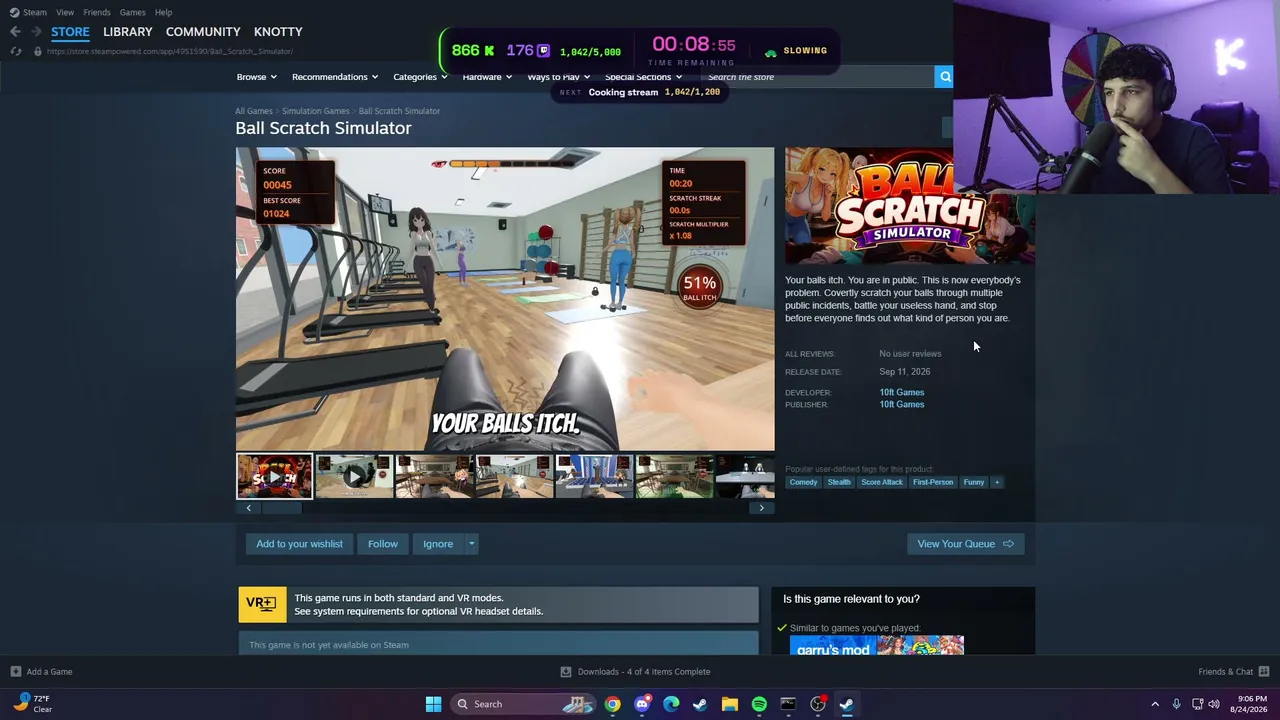Image resolution: width=1280 pixels, height=720 pixels.
Task: Expand the Recommendations dropdown
Action: tap(335, 77)
